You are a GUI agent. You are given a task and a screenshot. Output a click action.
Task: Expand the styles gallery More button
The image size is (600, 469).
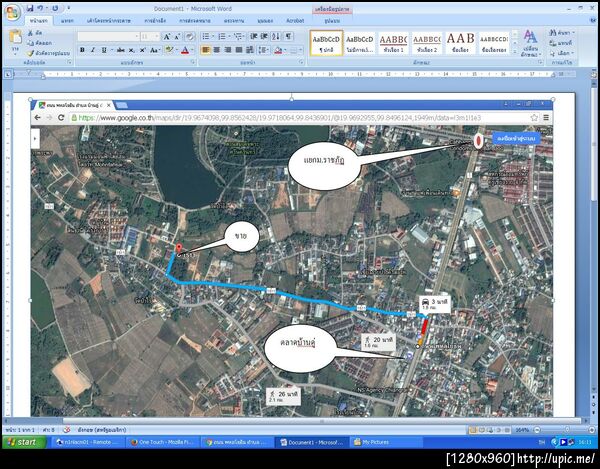tap(515, 52)
